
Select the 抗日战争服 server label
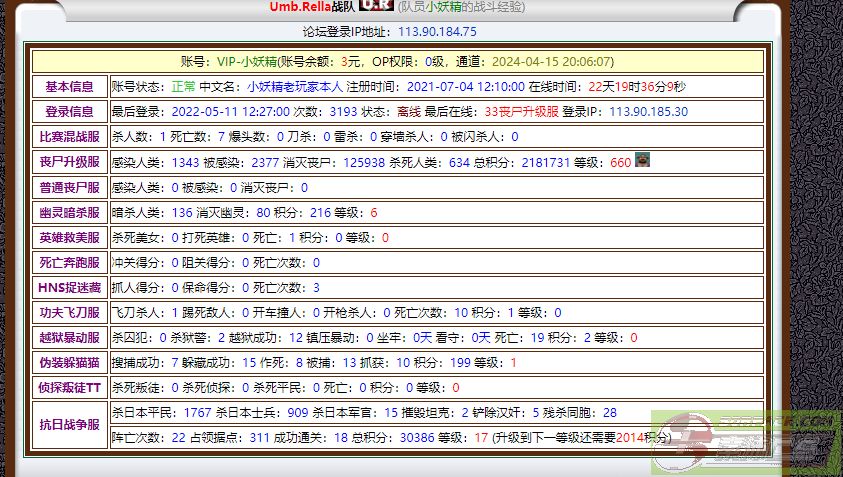pos(70,425)
